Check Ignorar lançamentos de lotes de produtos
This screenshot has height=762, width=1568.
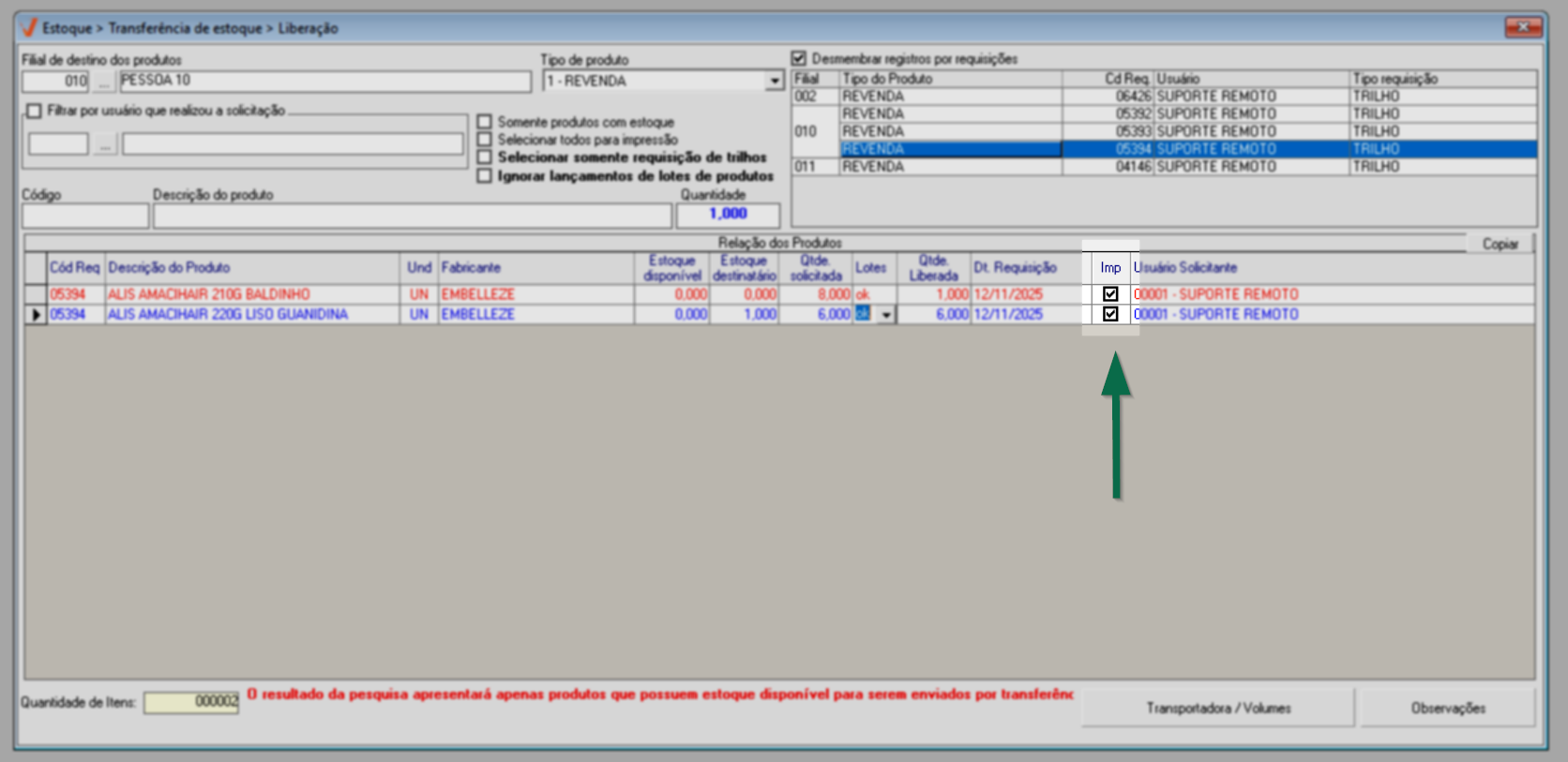click(484, 176)
